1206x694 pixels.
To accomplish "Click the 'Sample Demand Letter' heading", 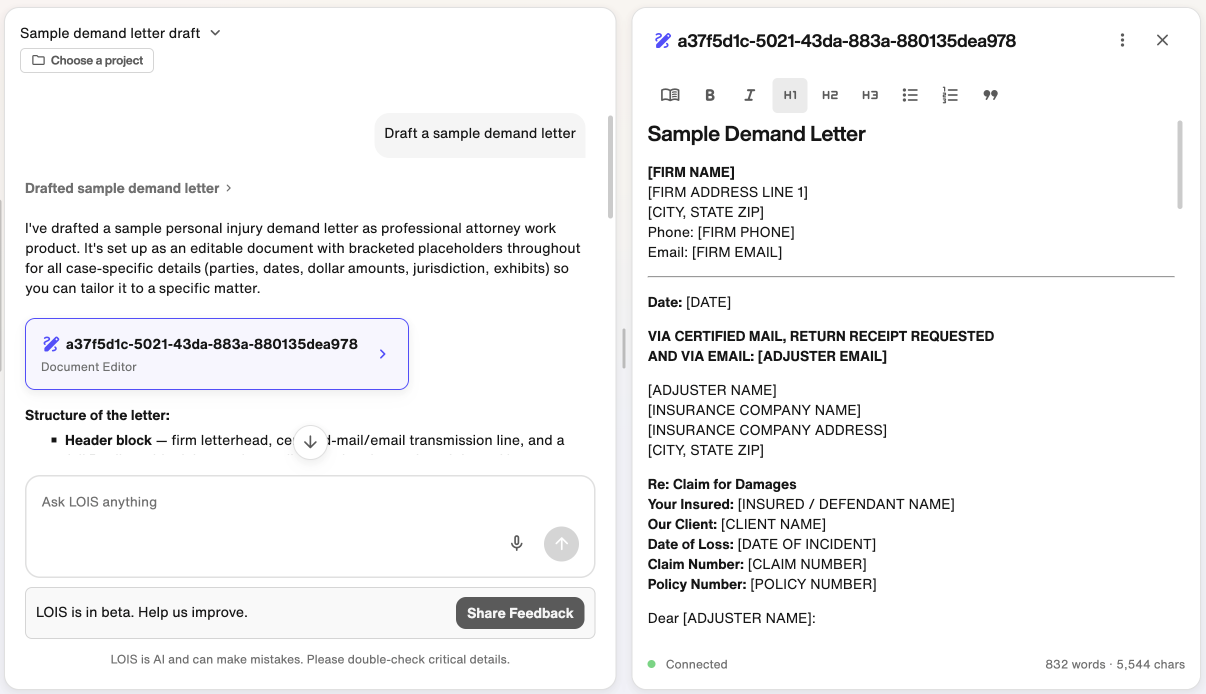I will click(x=757, y=134).
